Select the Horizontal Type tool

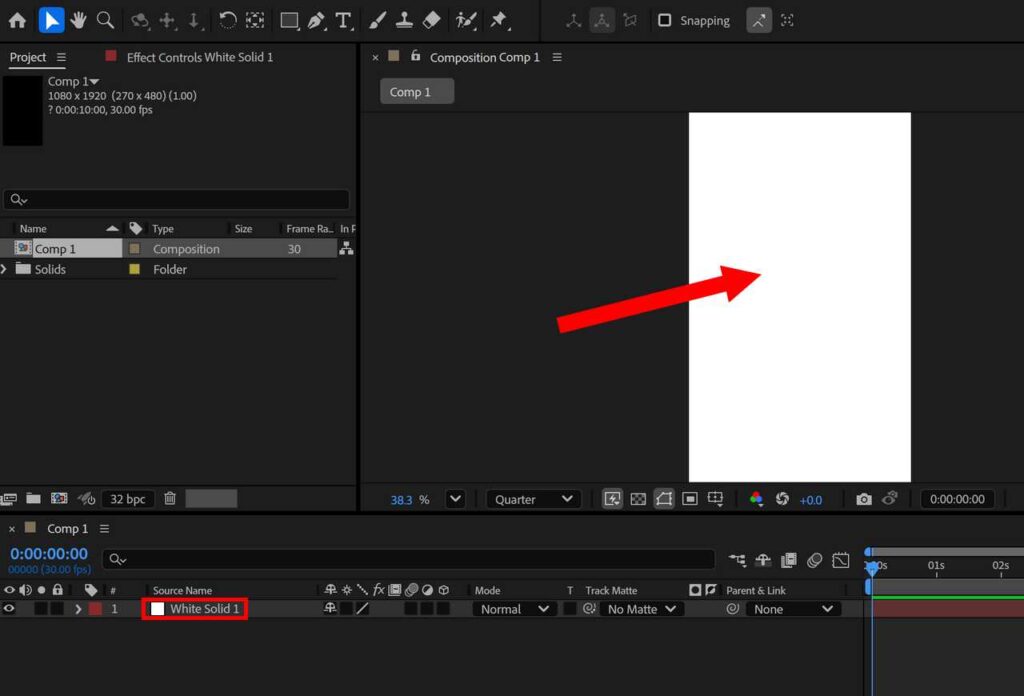pyautogui.click(x=344, y=20)
